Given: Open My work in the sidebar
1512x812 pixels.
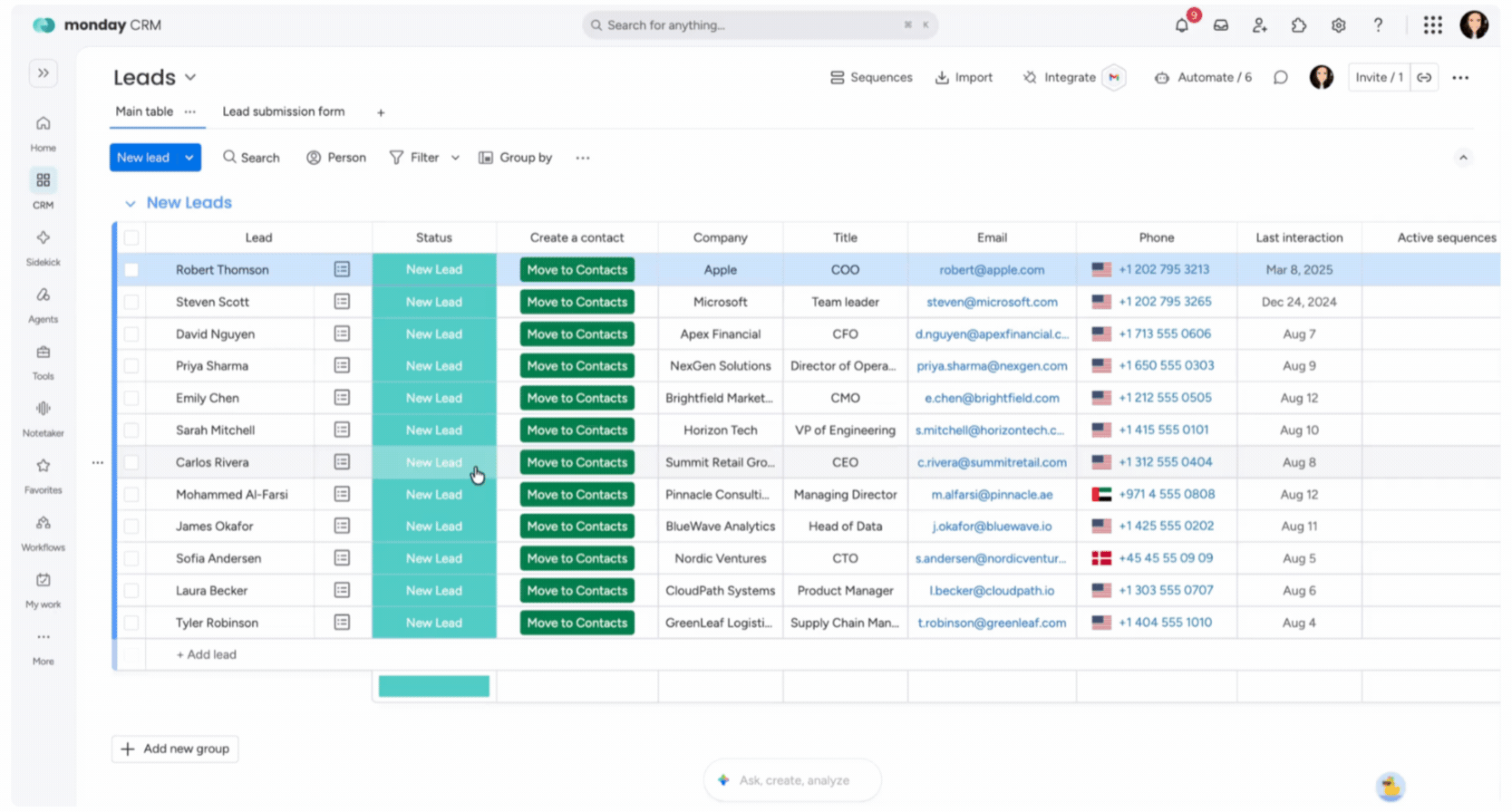Looking at the screenshot, I should click(x=43, y=589).
